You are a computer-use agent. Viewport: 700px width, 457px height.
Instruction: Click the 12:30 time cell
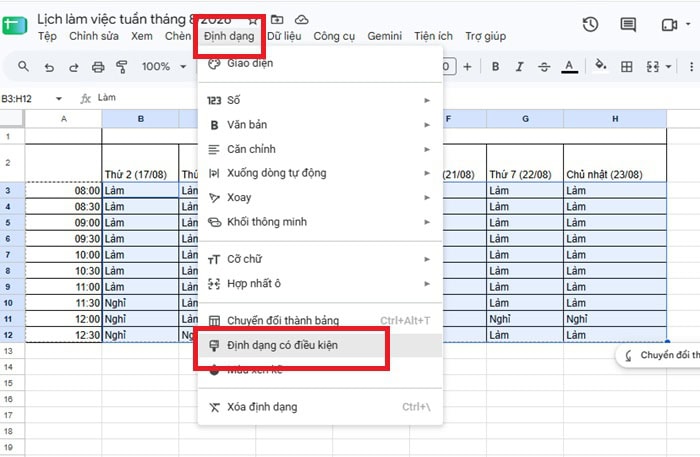click(x=63, y=335)
